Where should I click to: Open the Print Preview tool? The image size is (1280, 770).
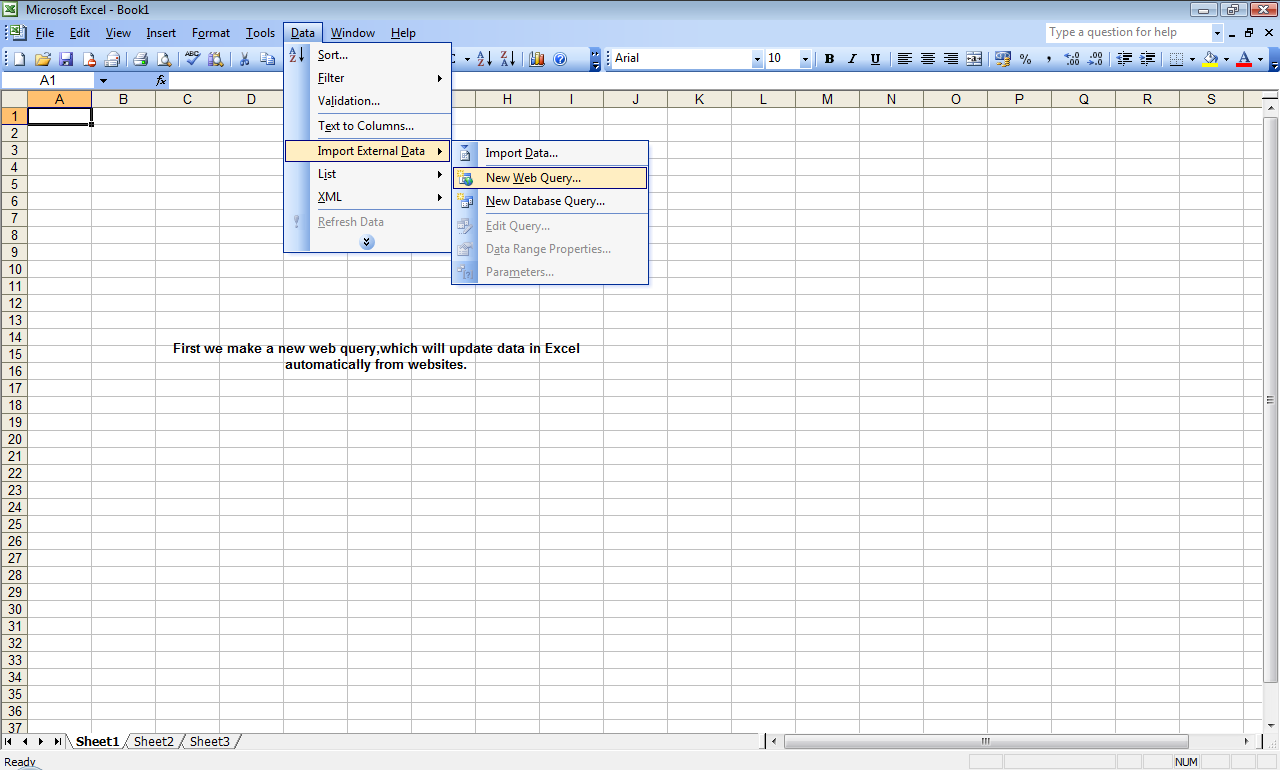pyautogui.click(x=163, y=58)
